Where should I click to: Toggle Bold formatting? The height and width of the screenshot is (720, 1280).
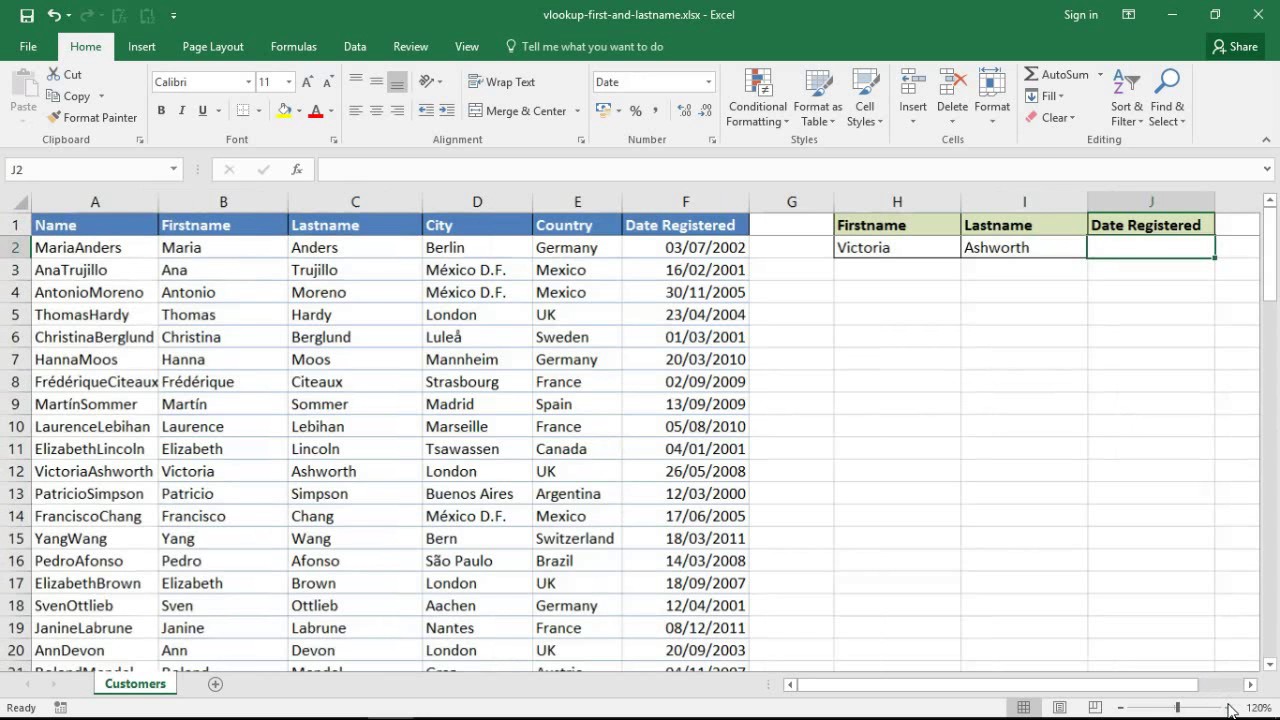(161, 111)
